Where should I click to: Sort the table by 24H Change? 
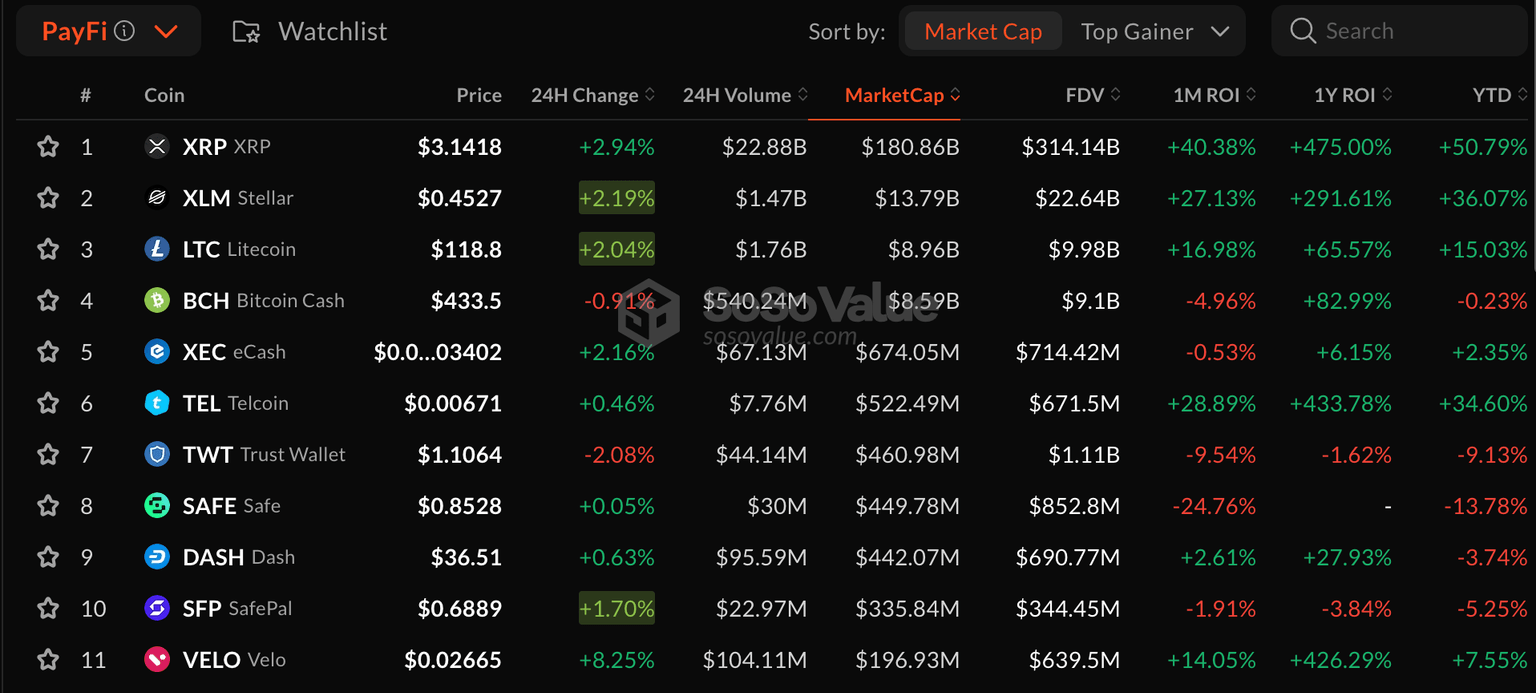tap(593, 95)
